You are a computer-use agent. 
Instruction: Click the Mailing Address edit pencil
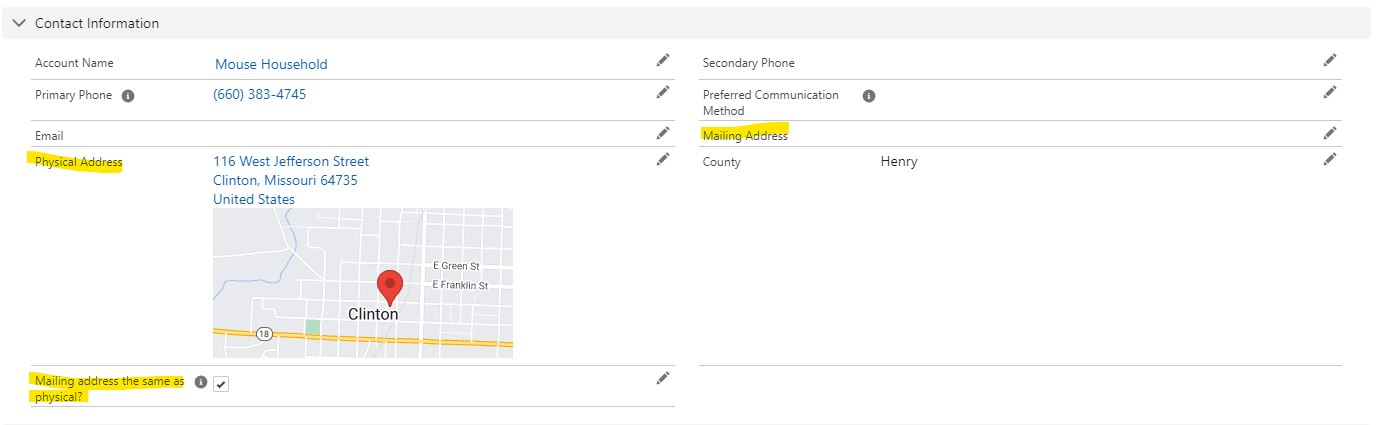1329,133
